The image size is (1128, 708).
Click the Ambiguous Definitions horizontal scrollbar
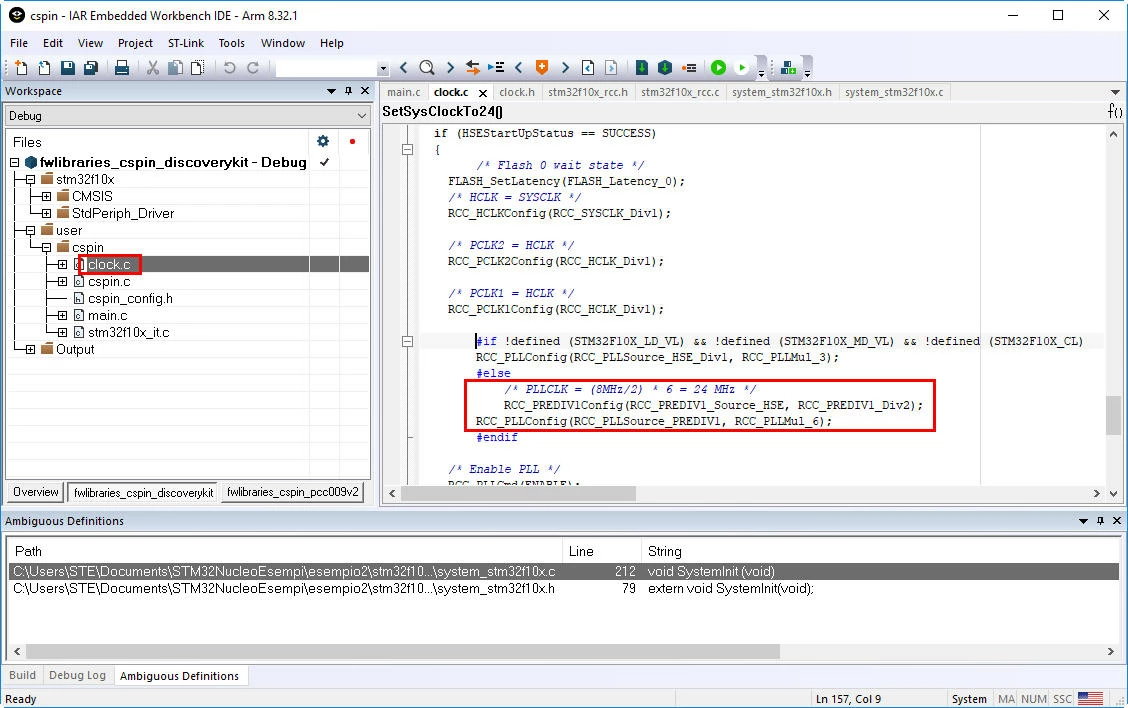click(403, 651)
